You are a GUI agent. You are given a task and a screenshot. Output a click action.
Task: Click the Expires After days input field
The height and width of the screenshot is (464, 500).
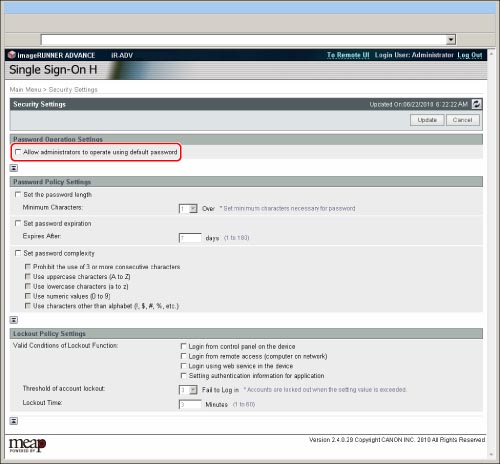[190, 238]
